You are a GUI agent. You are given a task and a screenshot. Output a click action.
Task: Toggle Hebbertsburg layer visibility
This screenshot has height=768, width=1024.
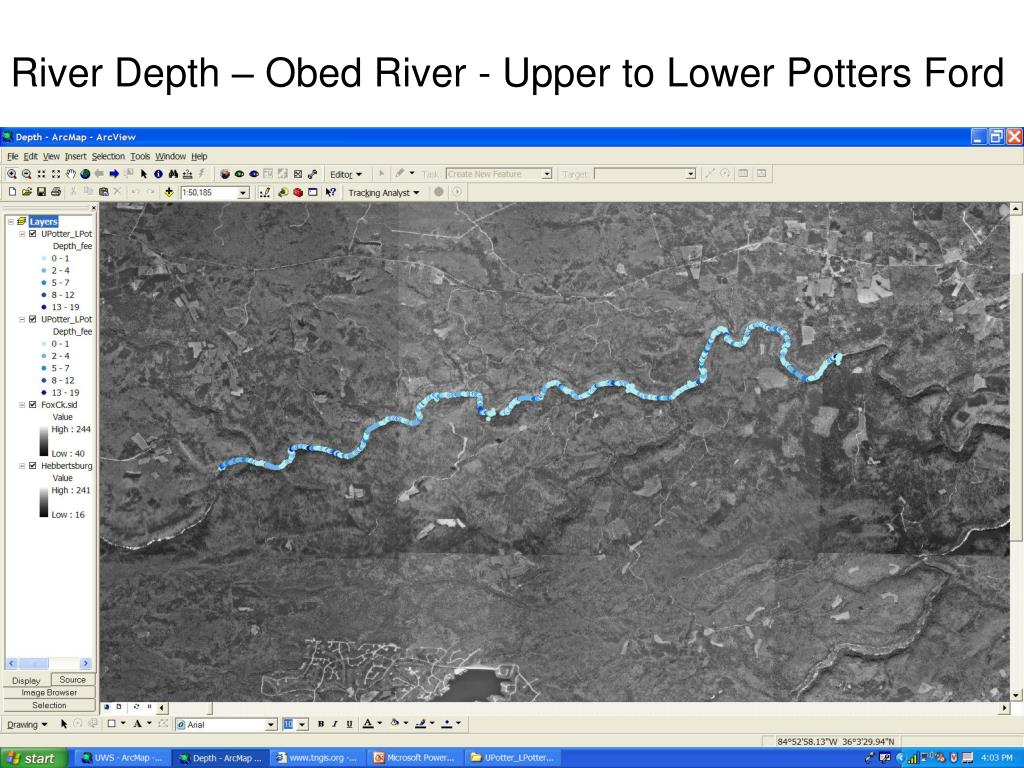33,466
